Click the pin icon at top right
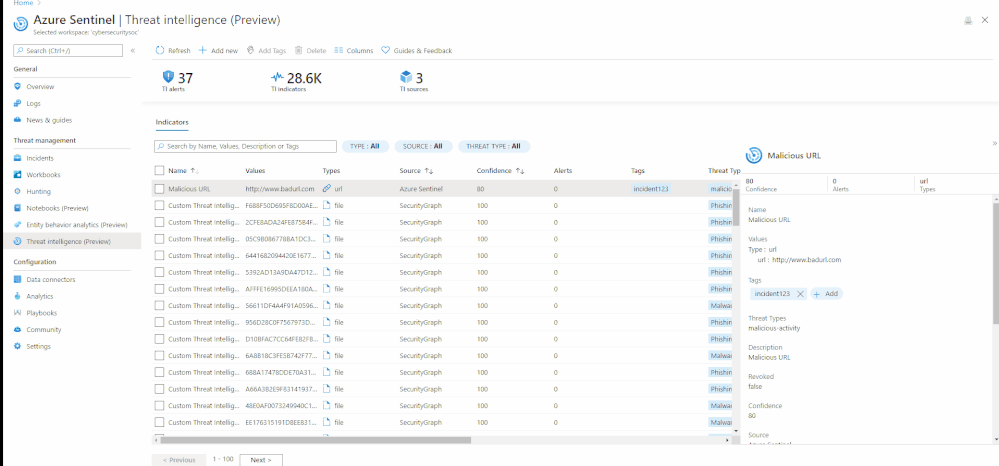Image resolution: width=999 pixels, height=466 pixels. (x=968, y=20)
